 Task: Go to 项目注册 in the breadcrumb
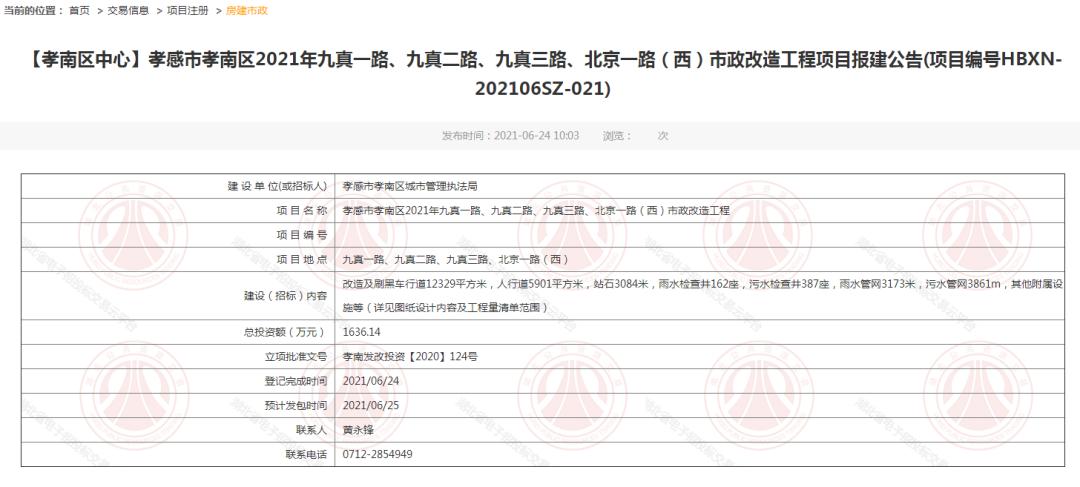coord(188,10)
